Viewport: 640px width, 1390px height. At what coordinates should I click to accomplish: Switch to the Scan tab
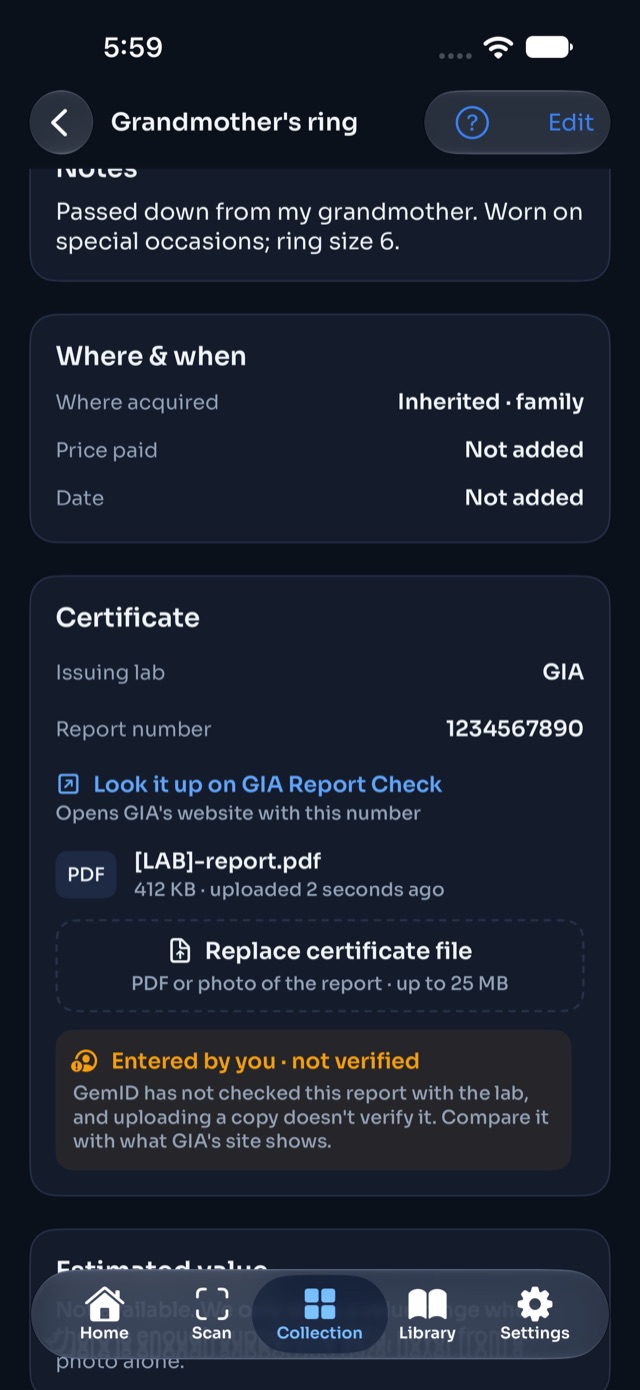[212, 1313]
